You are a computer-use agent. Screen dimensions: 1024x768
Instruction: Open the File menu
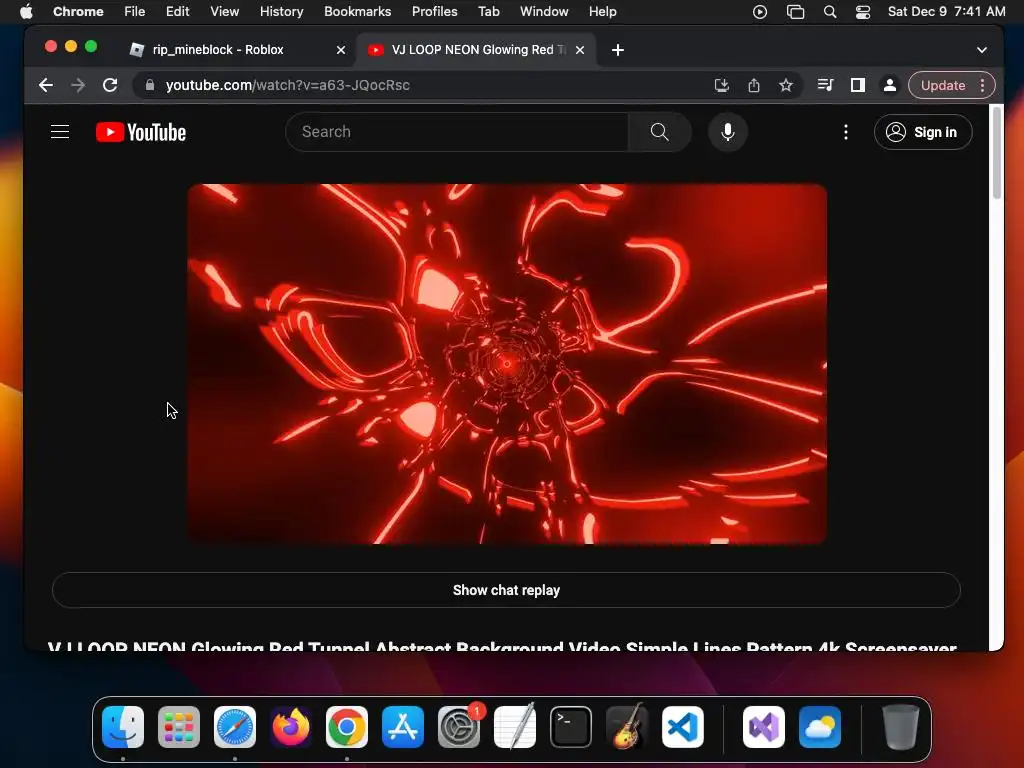135,11
